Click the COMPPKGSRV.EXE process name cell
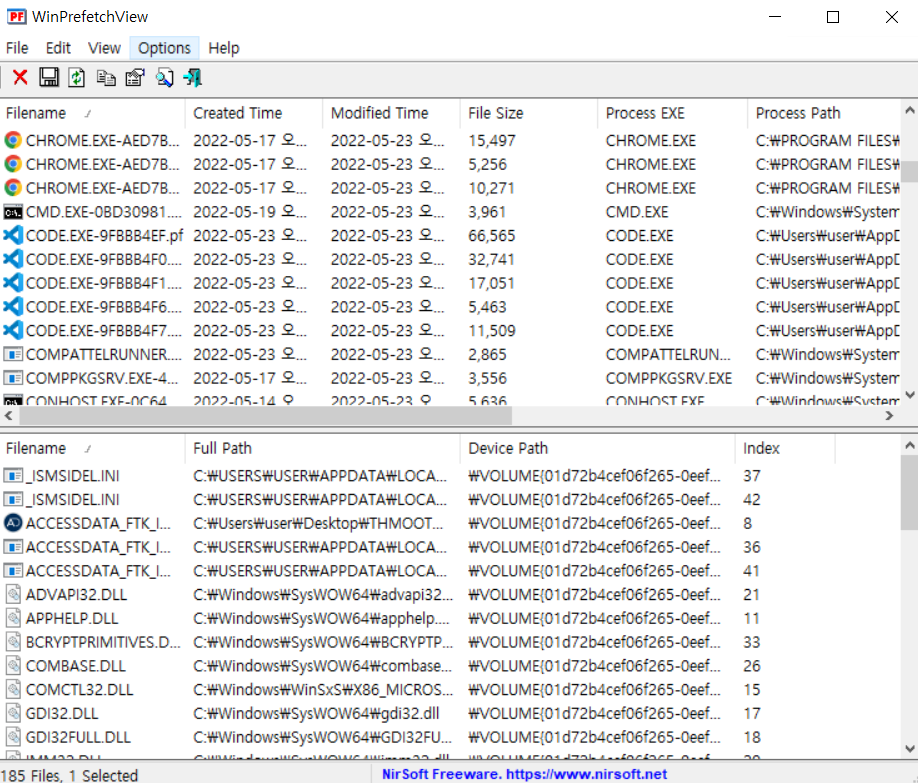The height and width of the screenshot is (783, 918). point(669,378)
